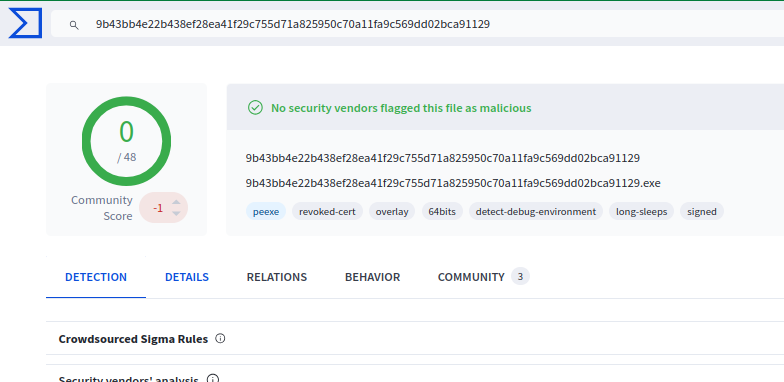Open the RELATIONS tab
The width and height of the screenshot is (784, 382).
point(276,277)
